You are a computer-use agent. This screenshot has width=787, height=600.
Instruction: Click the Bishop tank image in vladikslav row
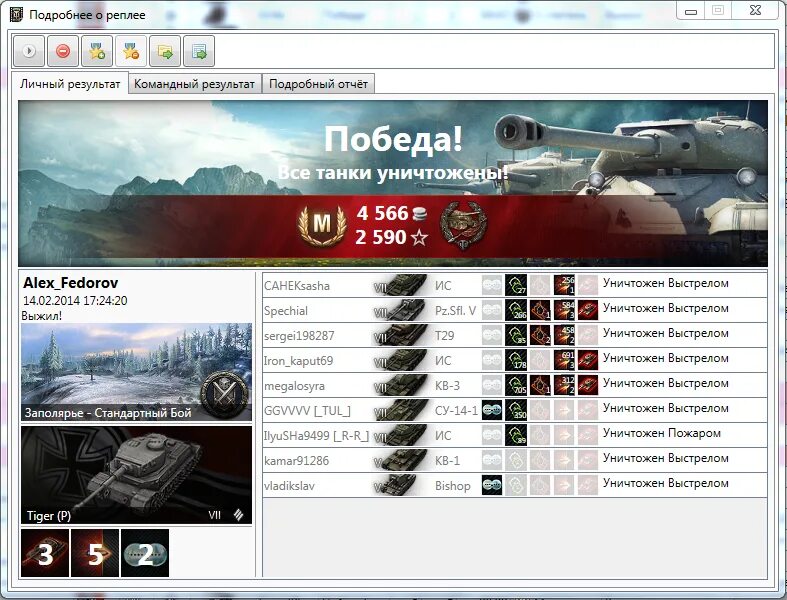[400, 485]
